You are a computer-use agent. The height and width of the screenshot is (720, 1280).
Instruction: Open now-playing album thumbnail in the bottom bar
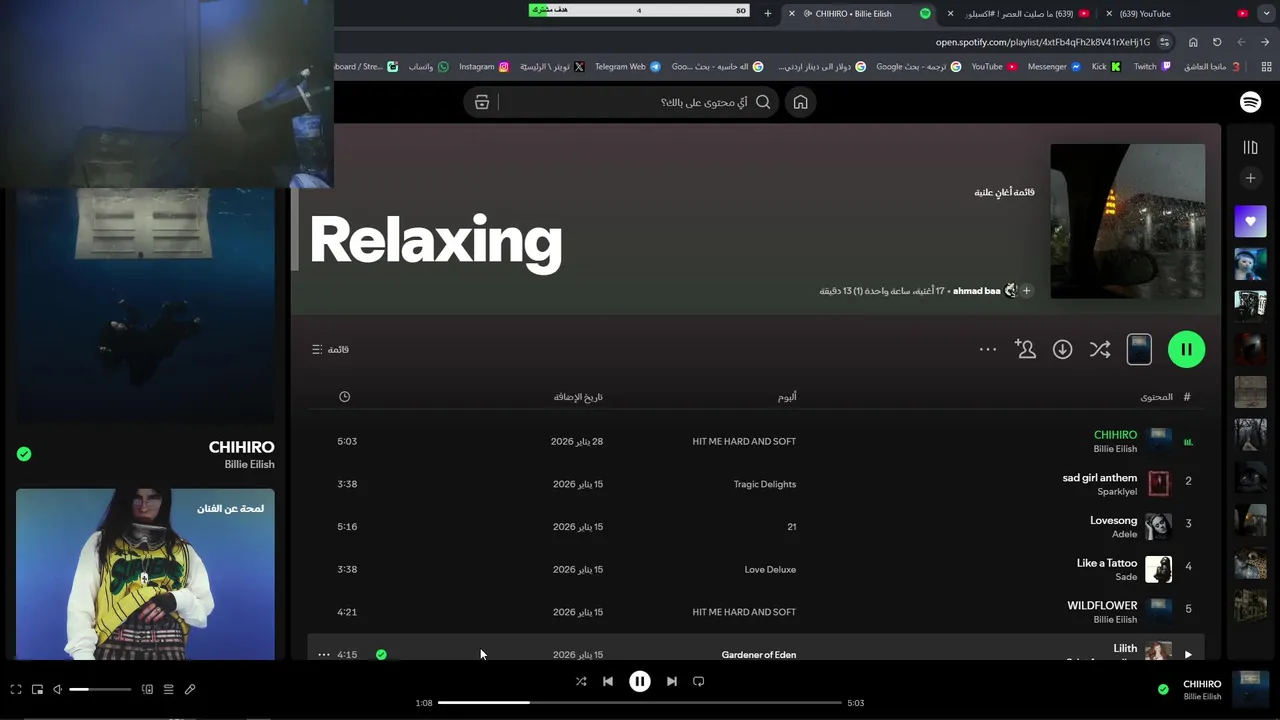(1251, 689)
